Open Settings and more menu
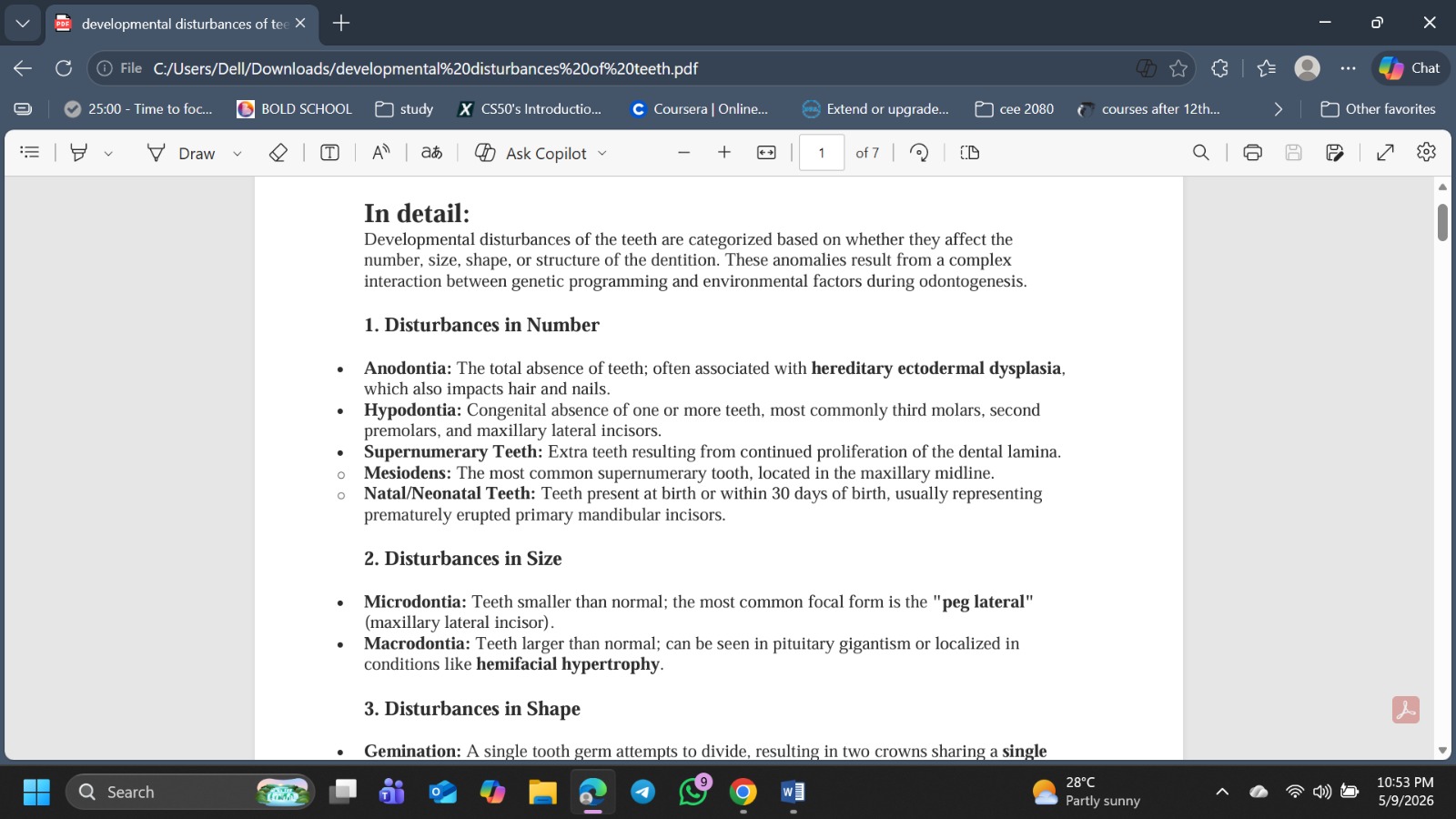Image resolution: width=1456 pixels, height=819 pixels. [x=1349, y=68]
